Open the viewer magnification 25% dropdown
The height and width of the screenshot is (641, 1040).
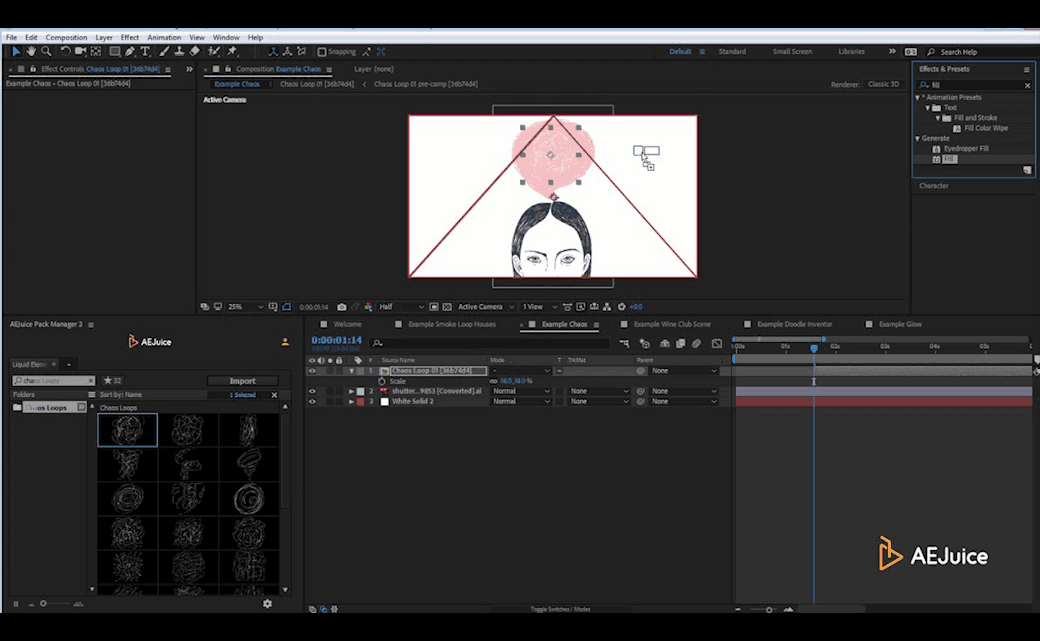[x=244, y=307]
